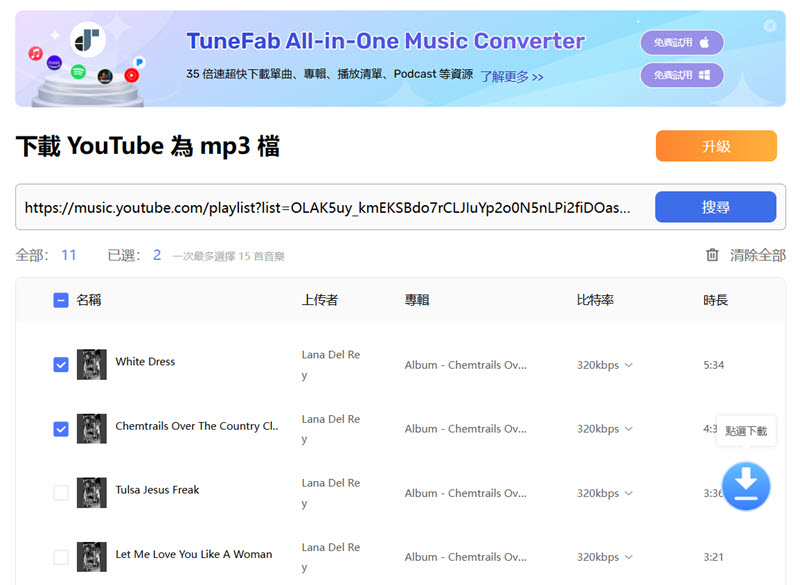Click the Deezer icon in banner
Screen dimensions: 800x585
coord(105,77)
